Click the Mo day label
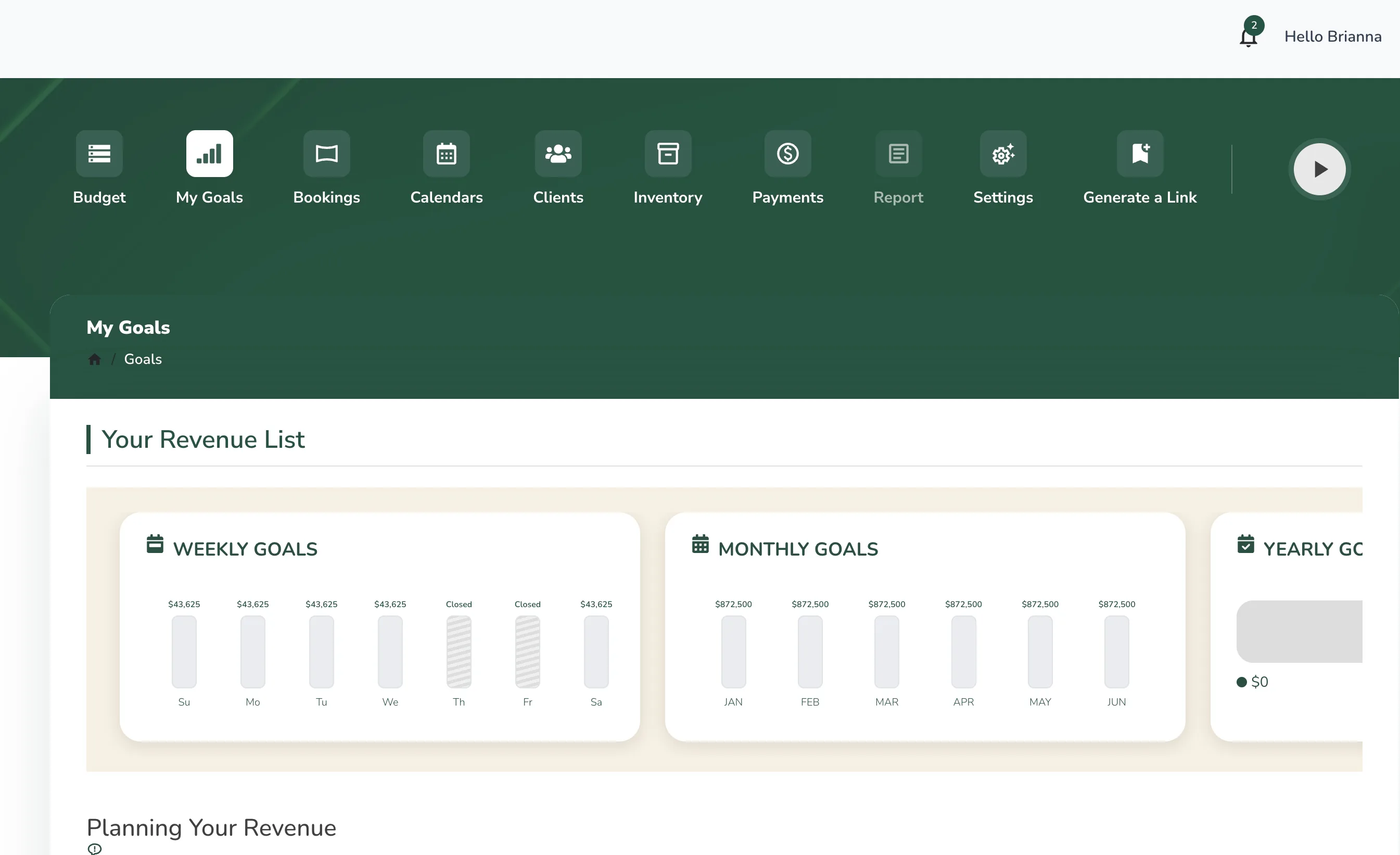1400x855 pixels. tap(253, 702)
